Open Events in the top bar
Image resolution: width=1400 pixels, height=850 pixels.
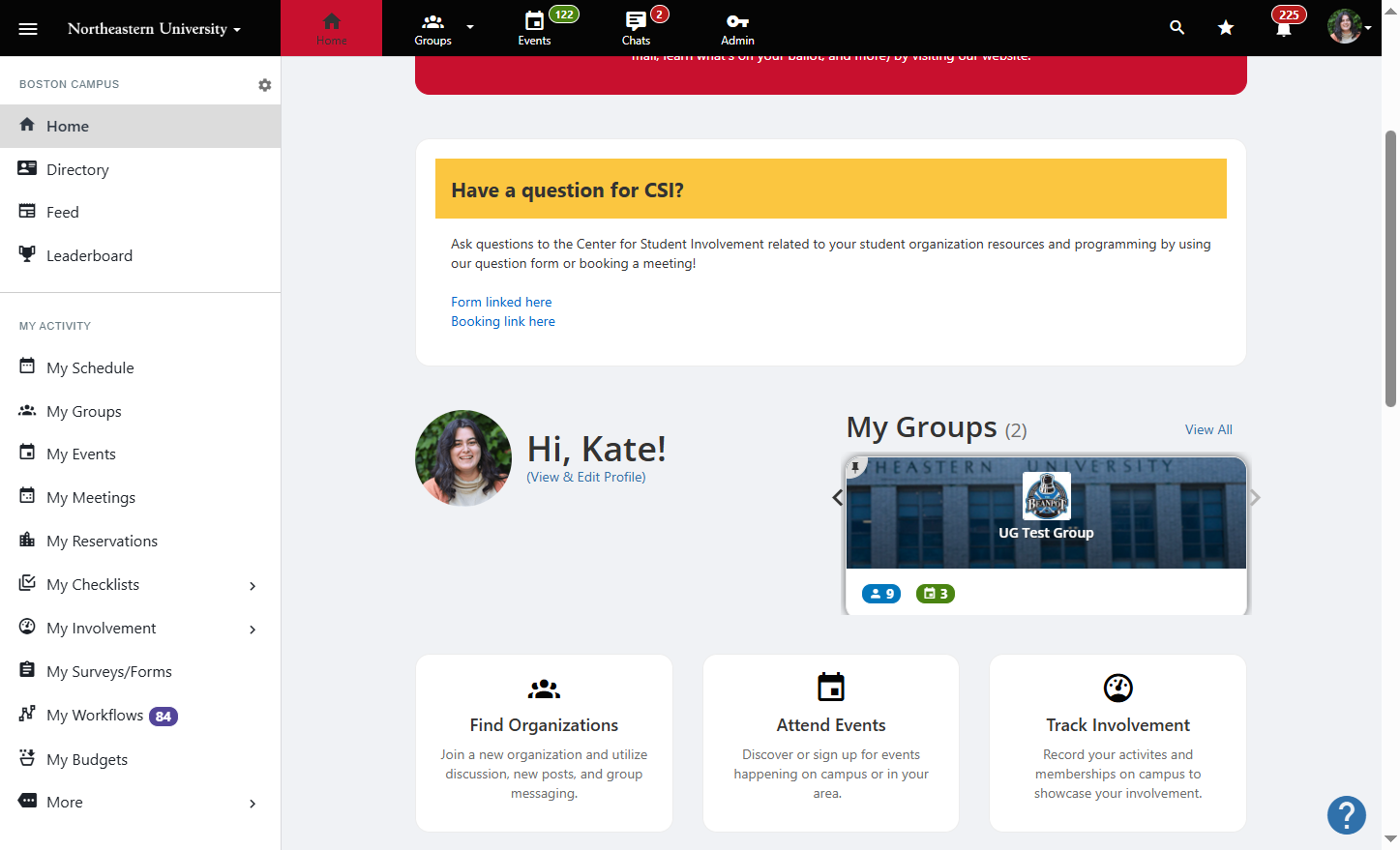click(534, 28)
